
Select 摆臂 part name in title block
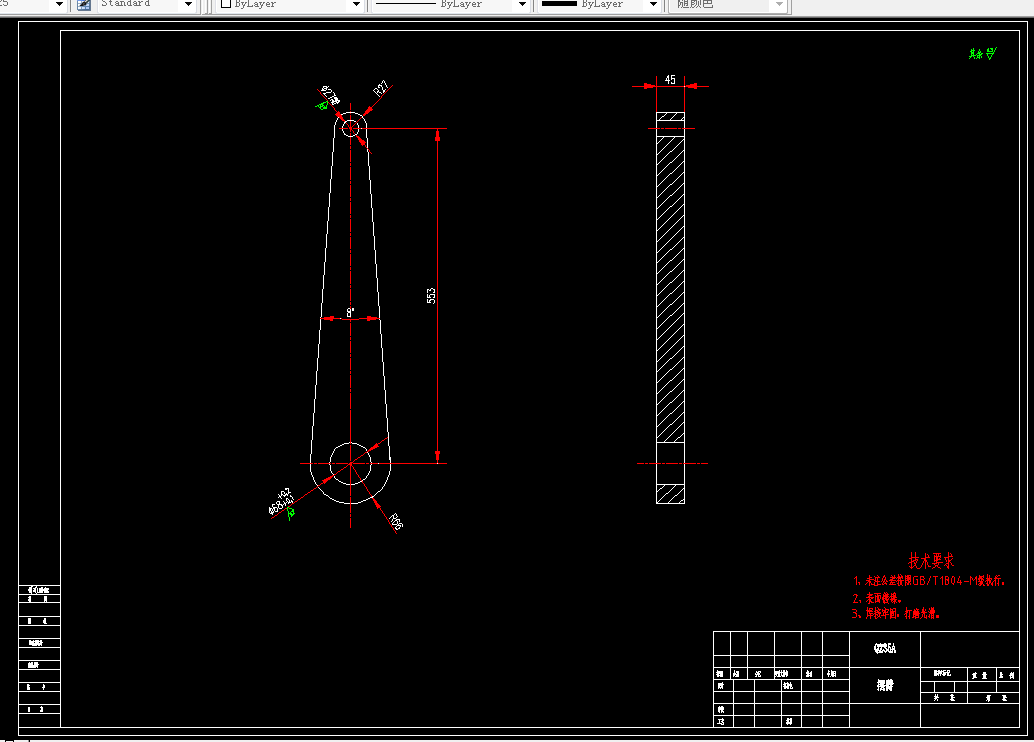point(884,685)
